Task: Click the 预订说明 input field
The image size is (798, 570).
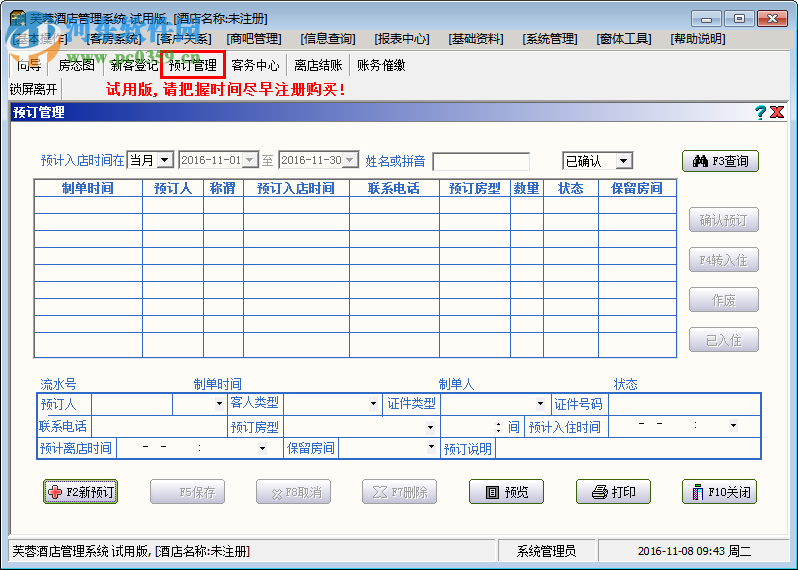Action: point(628,448)
